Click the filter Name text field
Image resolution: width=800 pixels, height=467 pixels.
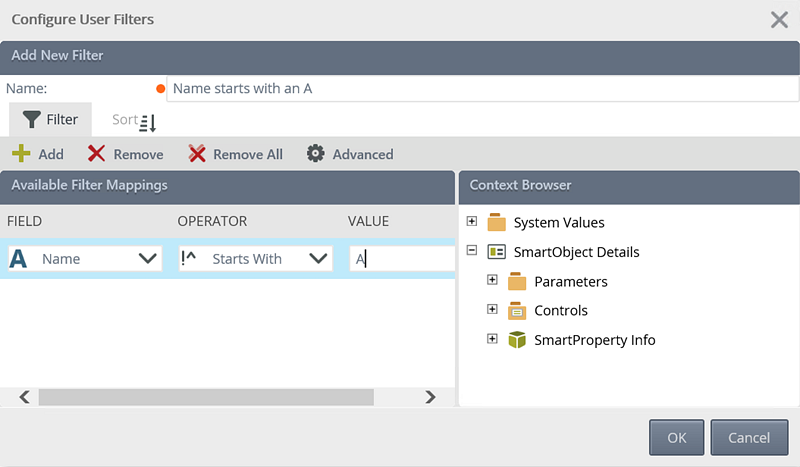click(x=483, y=88)
